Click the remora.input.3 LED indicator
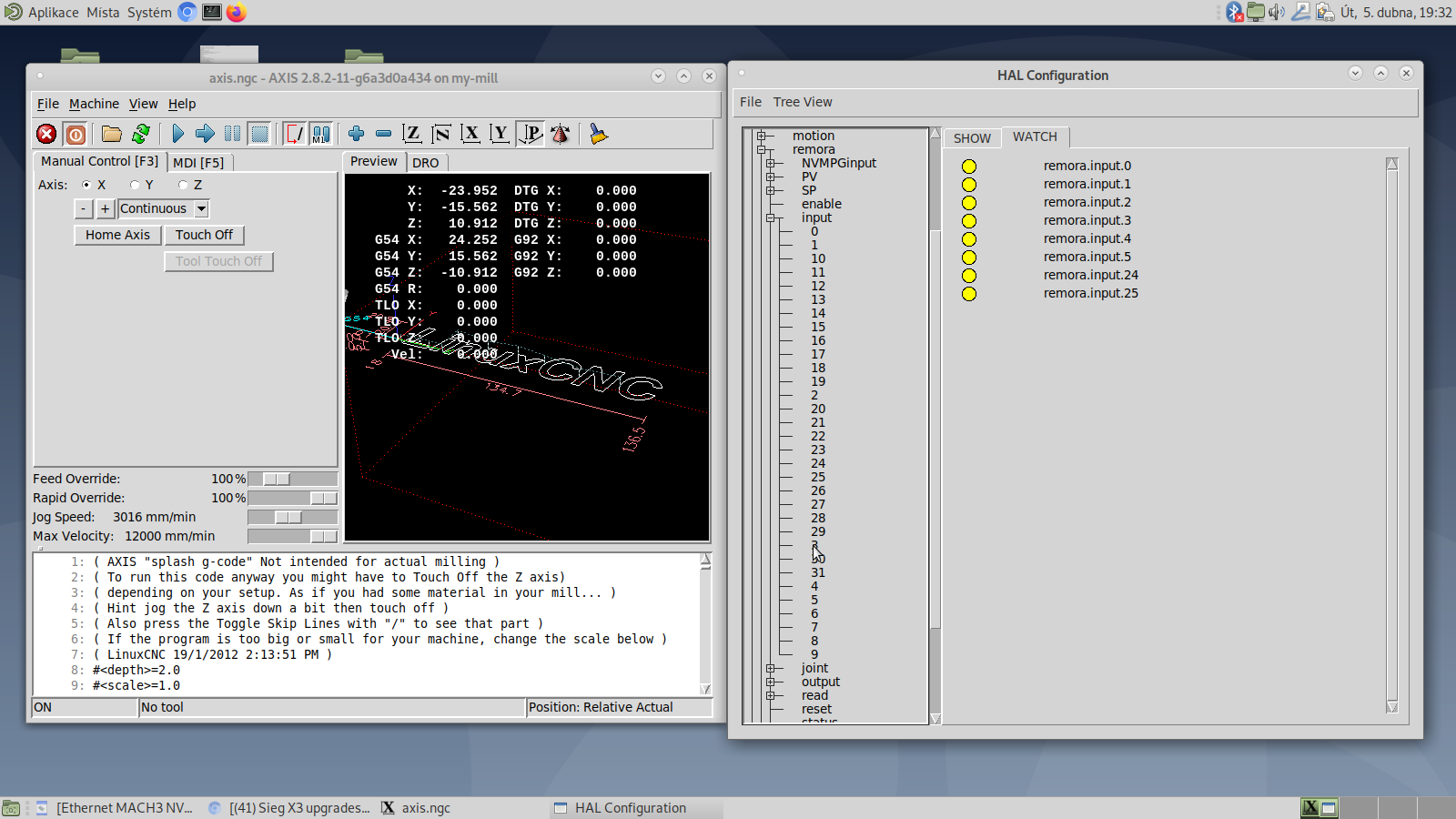 pyautogui.click(x=969, y=221)
